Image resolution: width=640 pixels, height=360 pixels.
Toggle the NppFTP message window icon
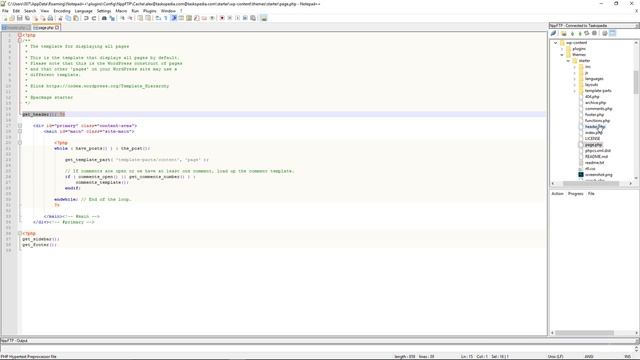point(612,33)
